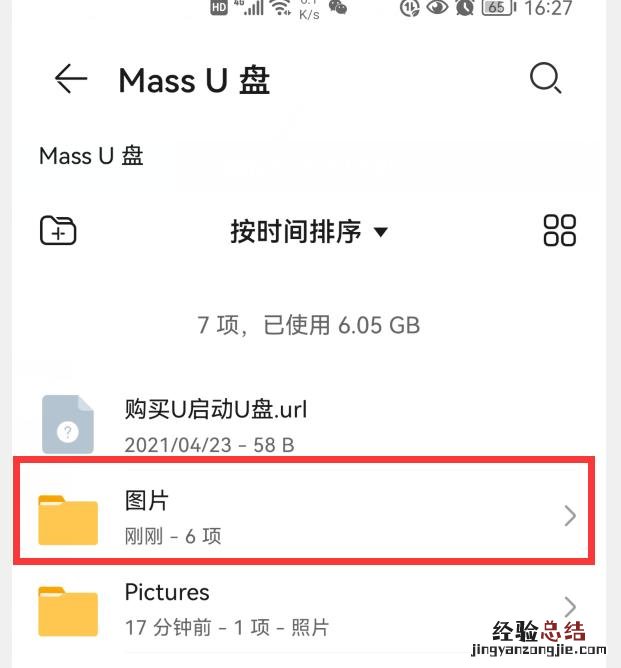The width and height of the screenshot is (621, 668).
Task: Tap the eye comfort status icon
Action: (437, 7)
